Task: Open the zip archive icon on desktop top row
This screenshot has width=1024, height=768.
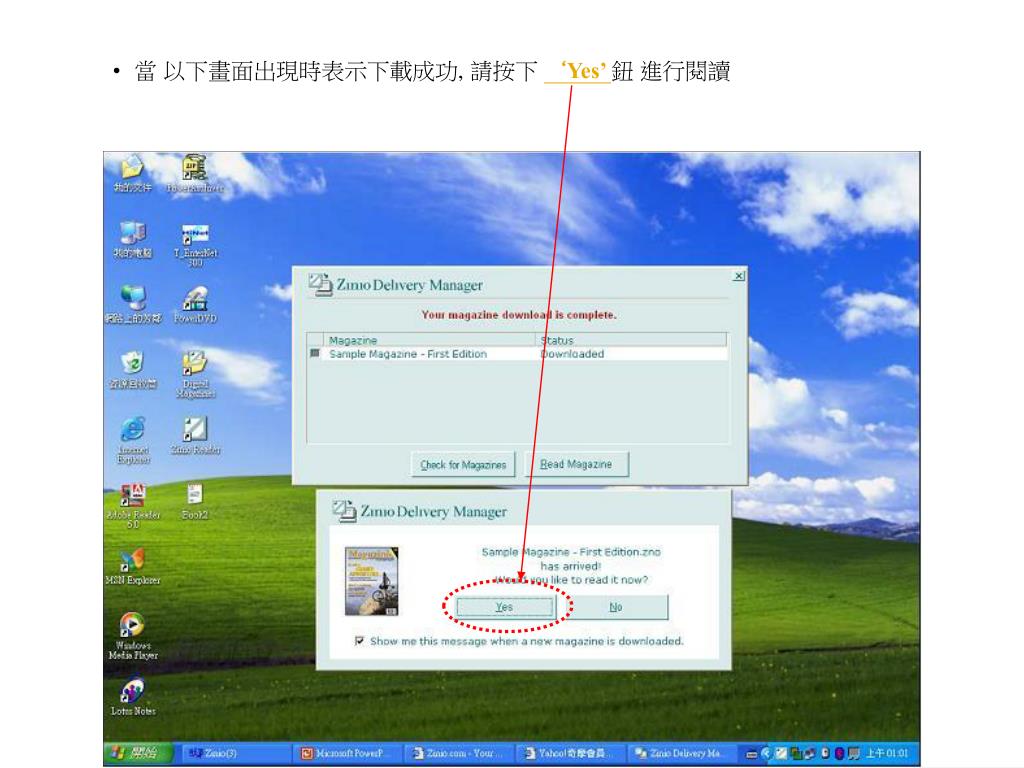Action: pyautogui.click(x=195, y=174)
